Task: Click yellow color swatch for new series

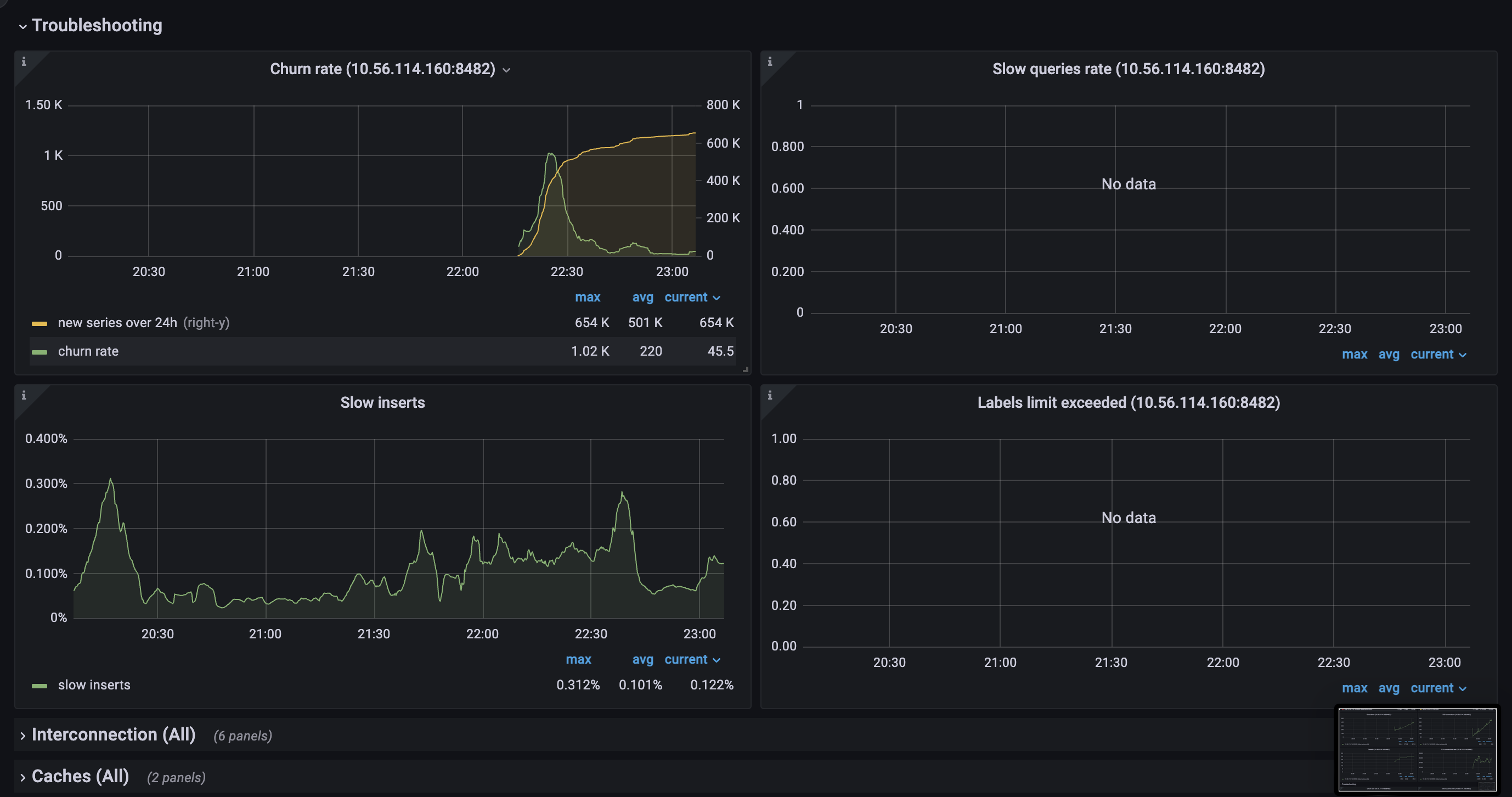Action: coord(40,323)
